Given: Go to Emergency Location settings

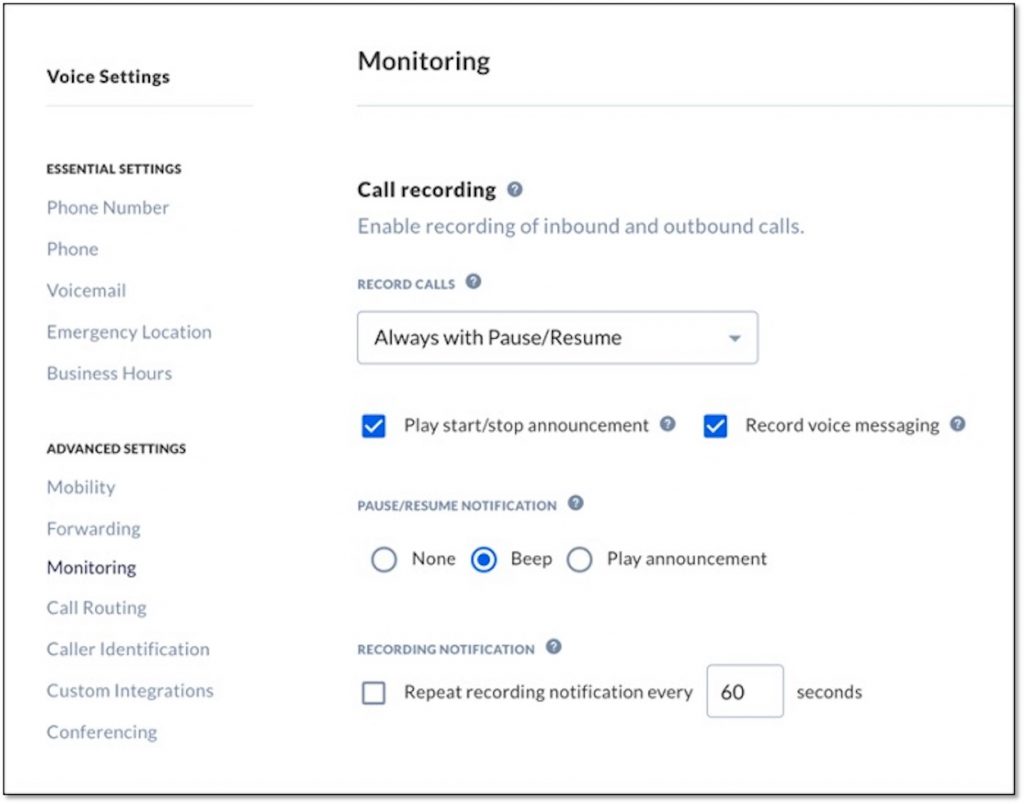Looking at the screenshot, I should point(128,331).
